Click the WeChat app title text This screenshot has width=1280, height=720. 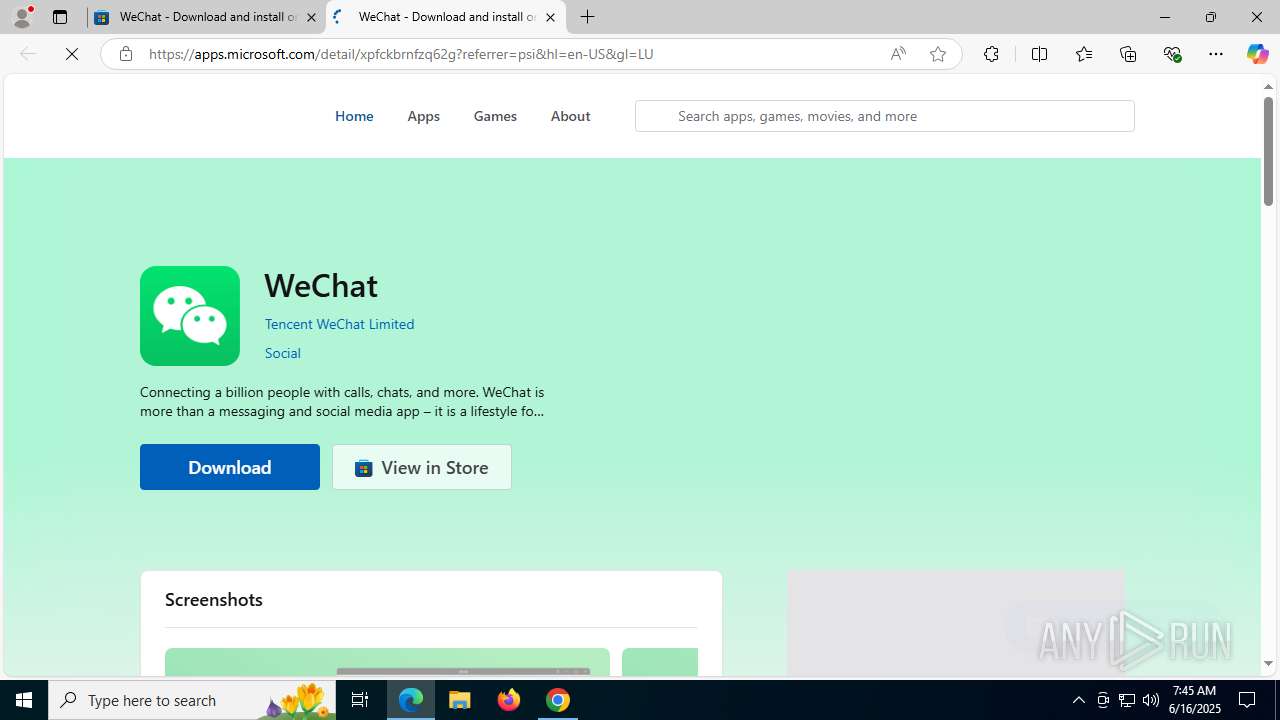tap(321, 285)
